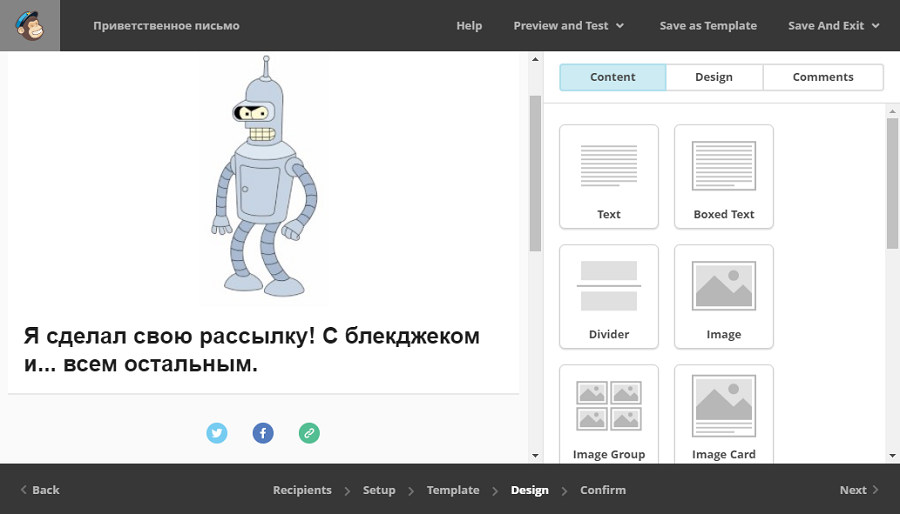Click the Facebook share icon
Screen dimensions: 900x514
coord(263,433)
